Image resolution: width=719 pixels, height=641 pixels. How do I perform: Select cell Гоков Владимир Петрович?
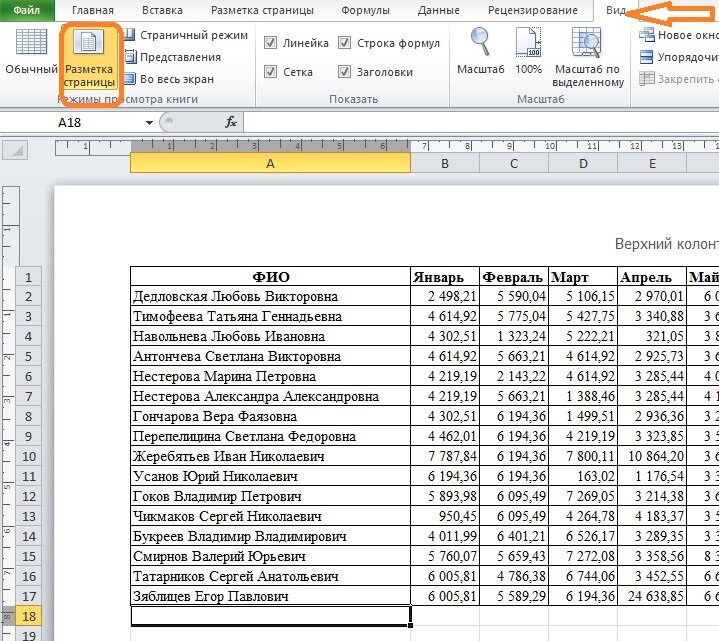click(x=271, y=497)
